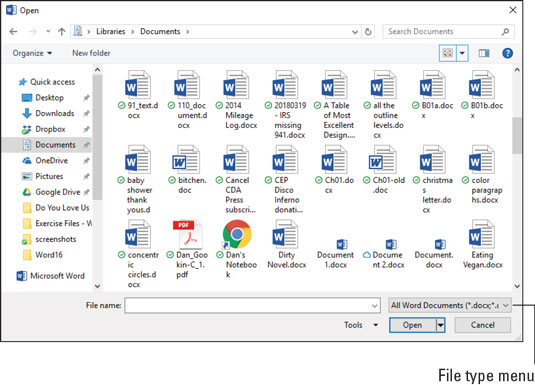Open the Help question mark icon
Screen dimensions: 535x385
tap(507, 53)
